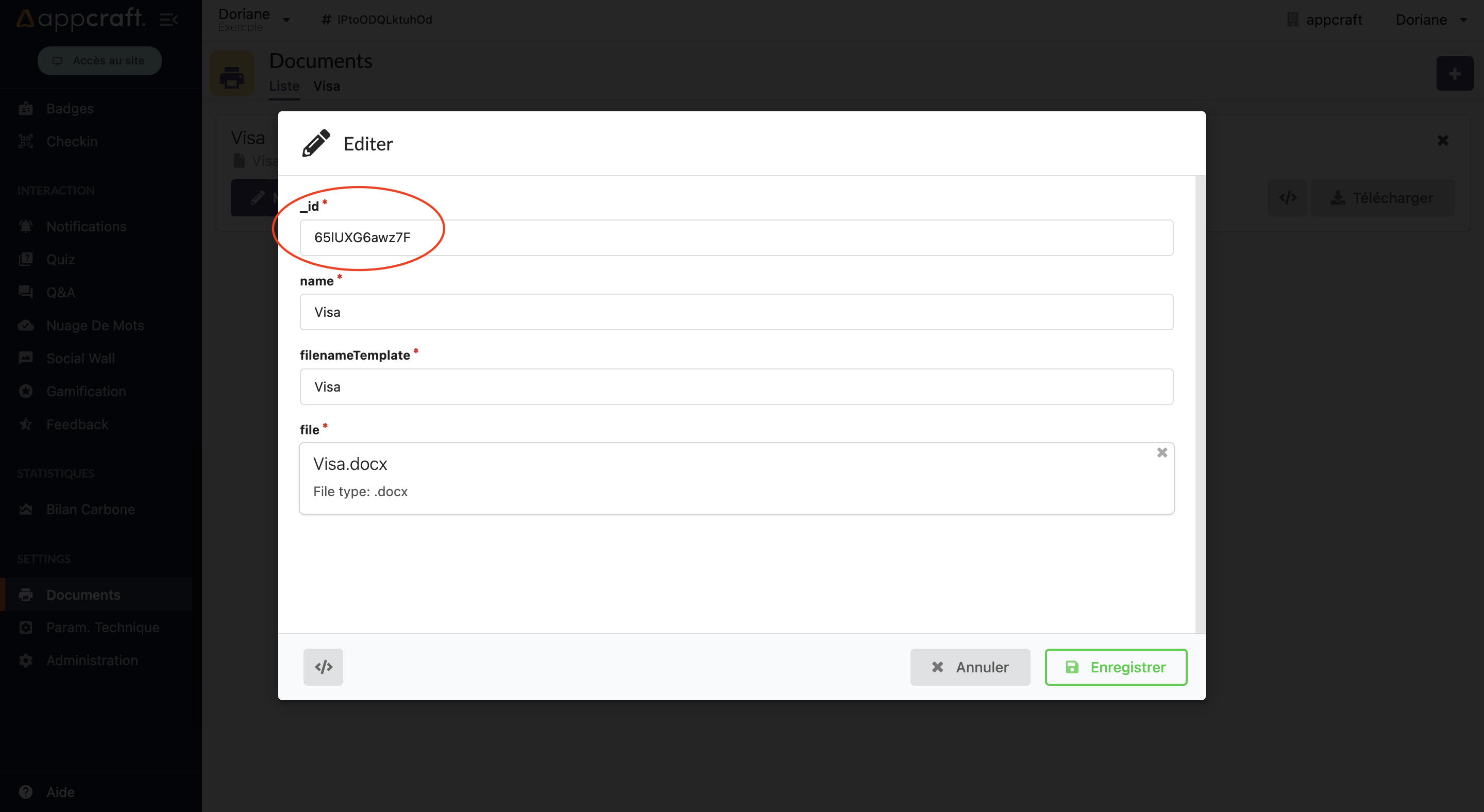Click the filenameTemplate input field

(736, 386)
